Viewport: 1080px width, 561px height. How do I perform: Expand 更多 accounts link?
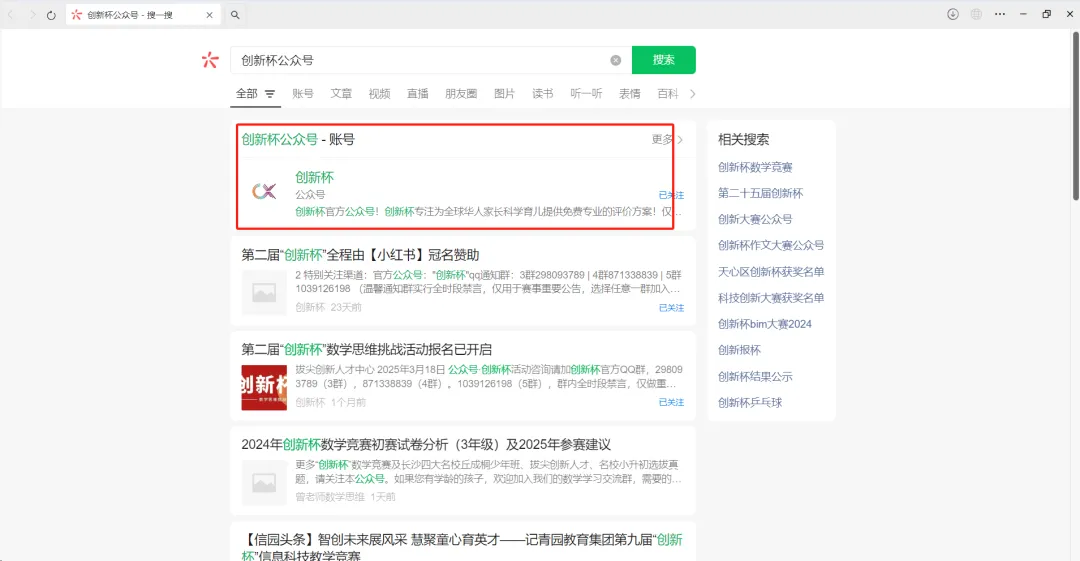(667, 139)
